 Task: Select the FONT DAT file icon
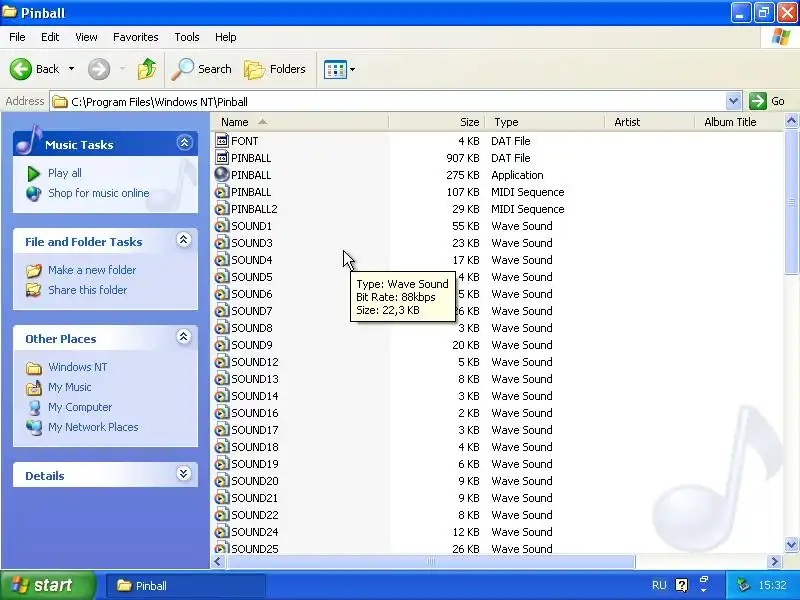click(221, 140)
